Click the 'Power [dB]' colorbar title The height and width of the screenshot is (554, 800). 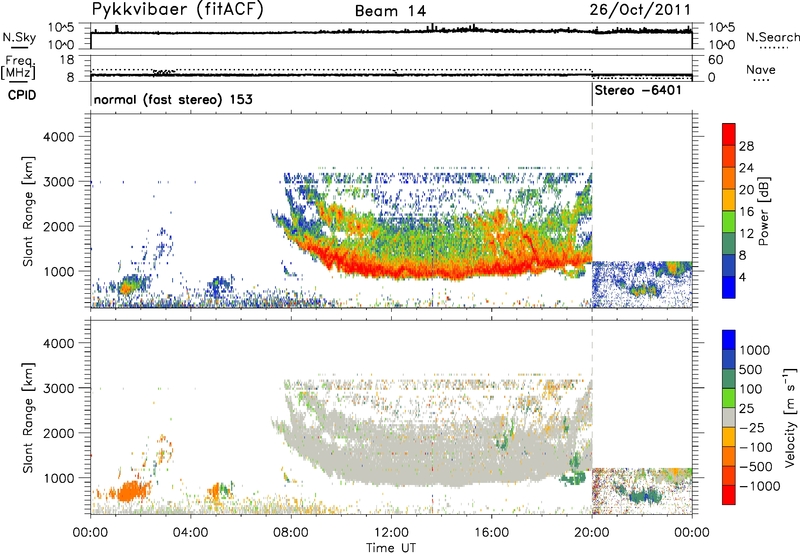click(763, 211)
